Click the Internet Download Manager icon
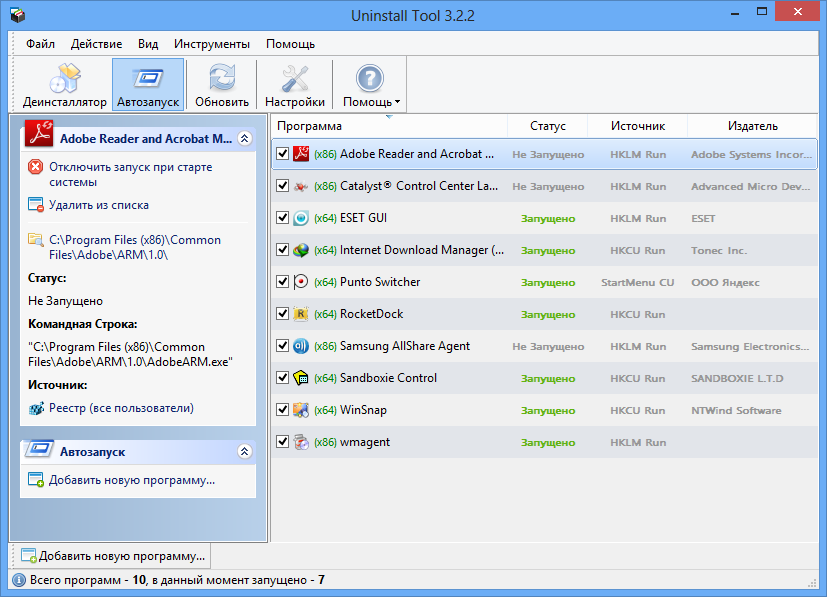The image size is (827, 597). click(301, 250)
